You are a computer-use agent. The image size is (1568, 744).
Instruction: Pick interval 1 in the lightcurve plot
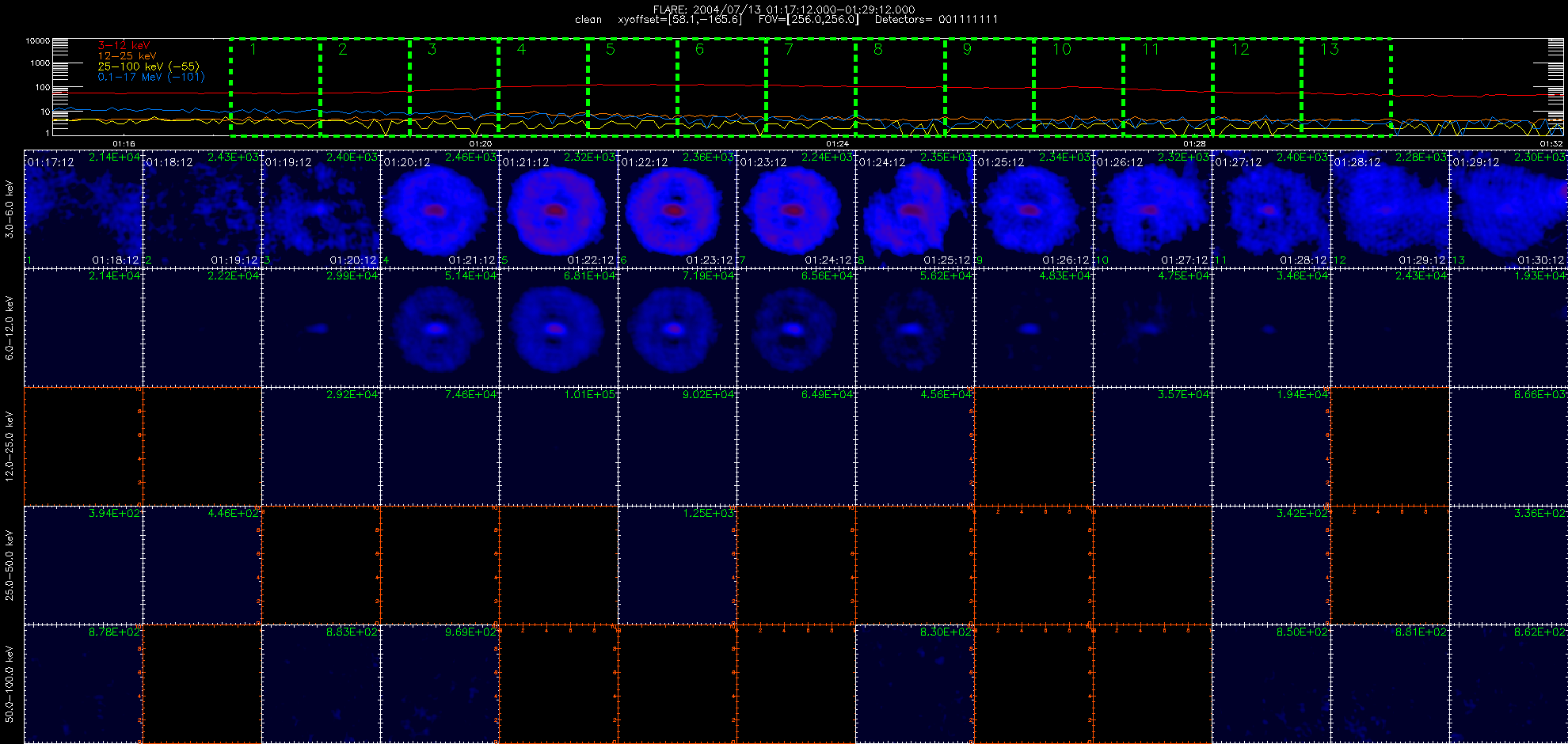276,87
